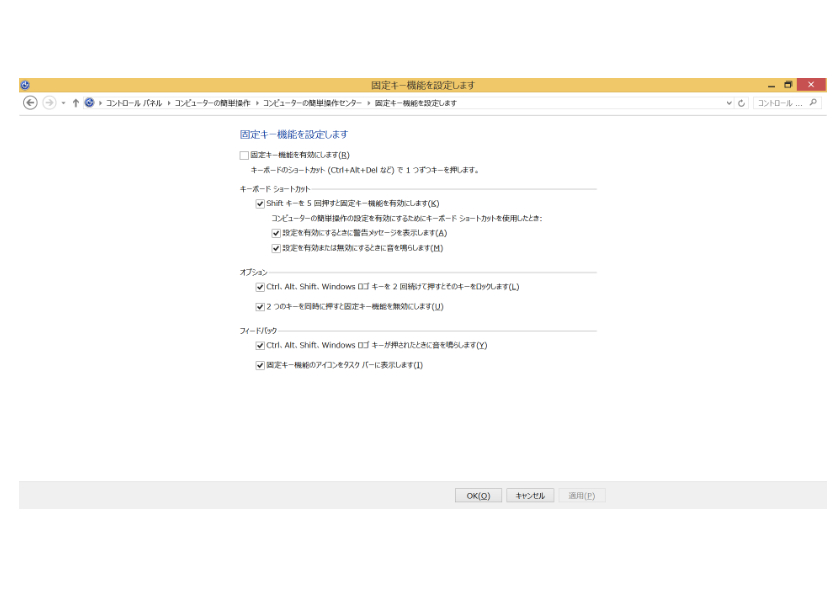Refresh the address bar location
Screen dimensions: 839x595
tap(741, 103)
